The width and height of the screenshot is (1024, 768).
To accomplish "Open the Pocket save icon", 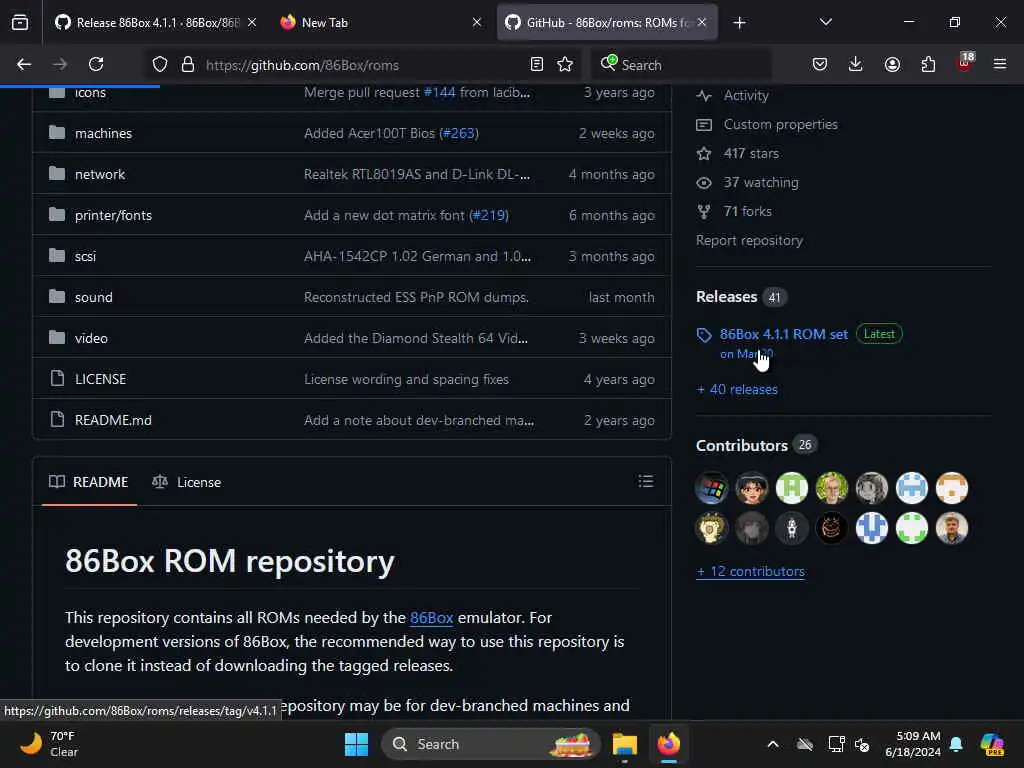I will [x=820, y=64].
